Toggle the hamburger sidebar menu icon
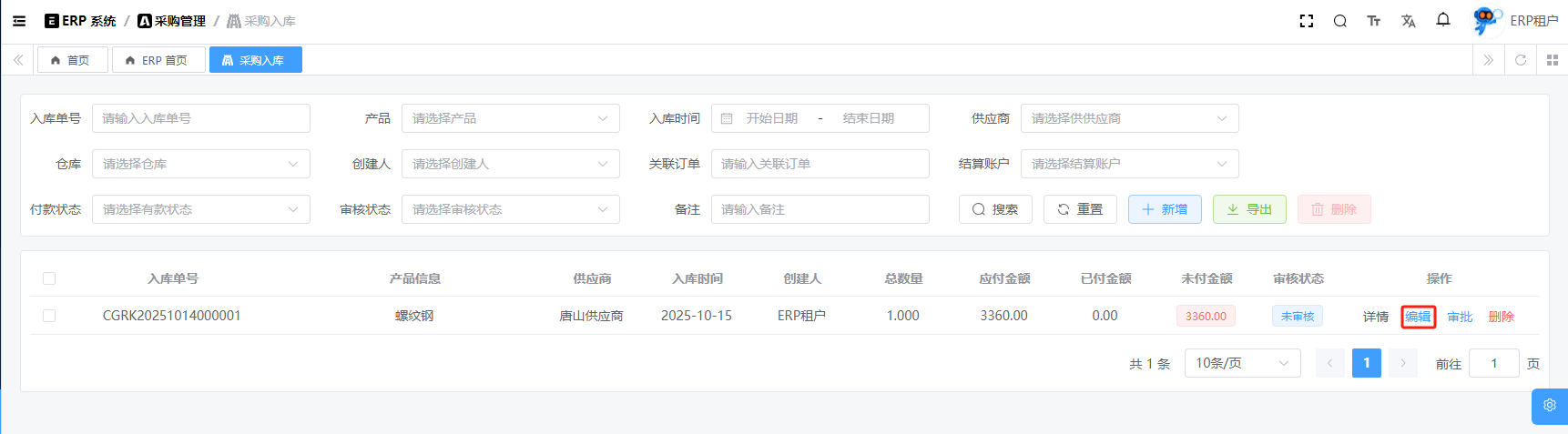 19,21
